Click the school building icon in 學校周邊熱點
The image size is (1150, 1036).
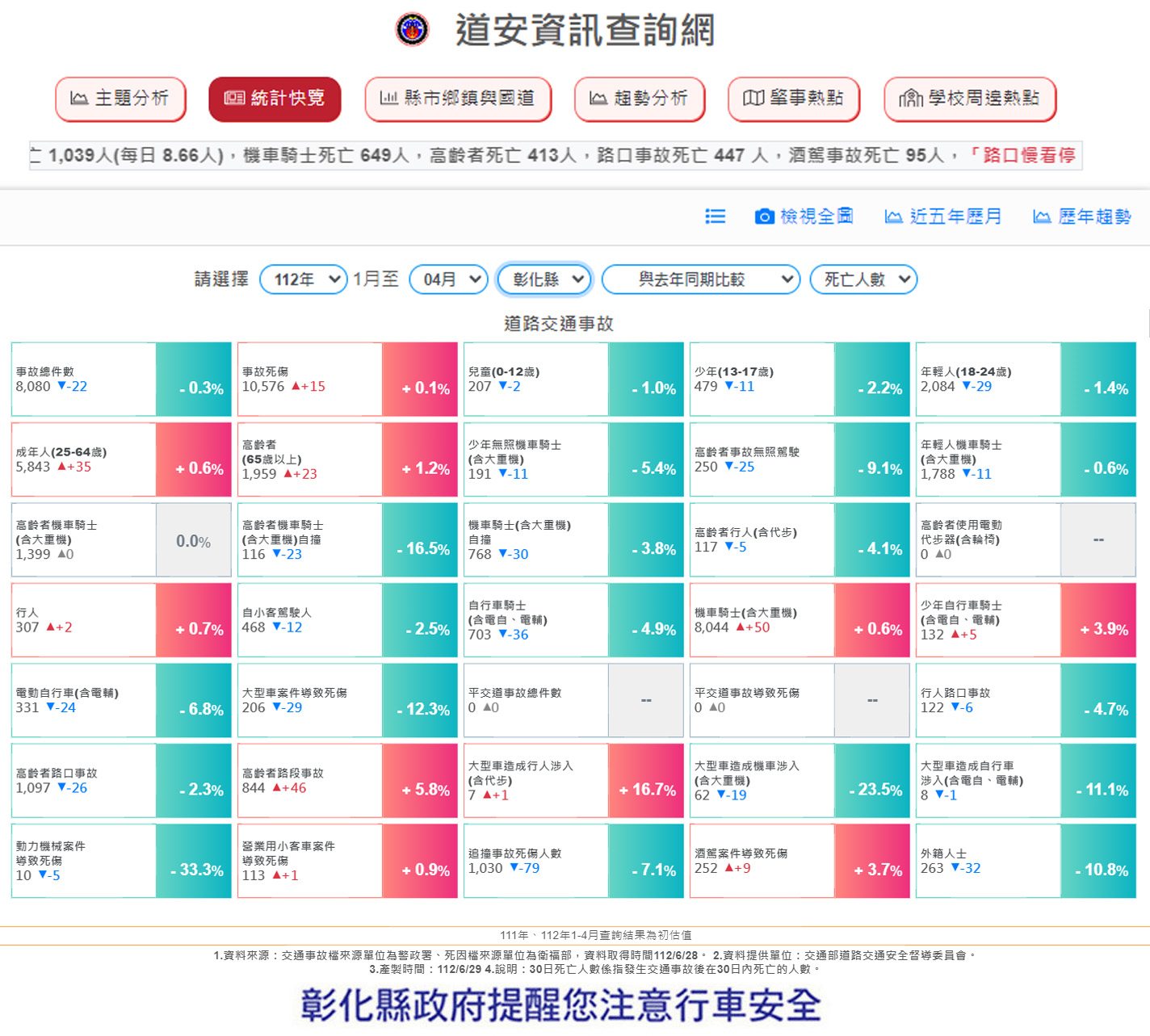pos(910,99)
